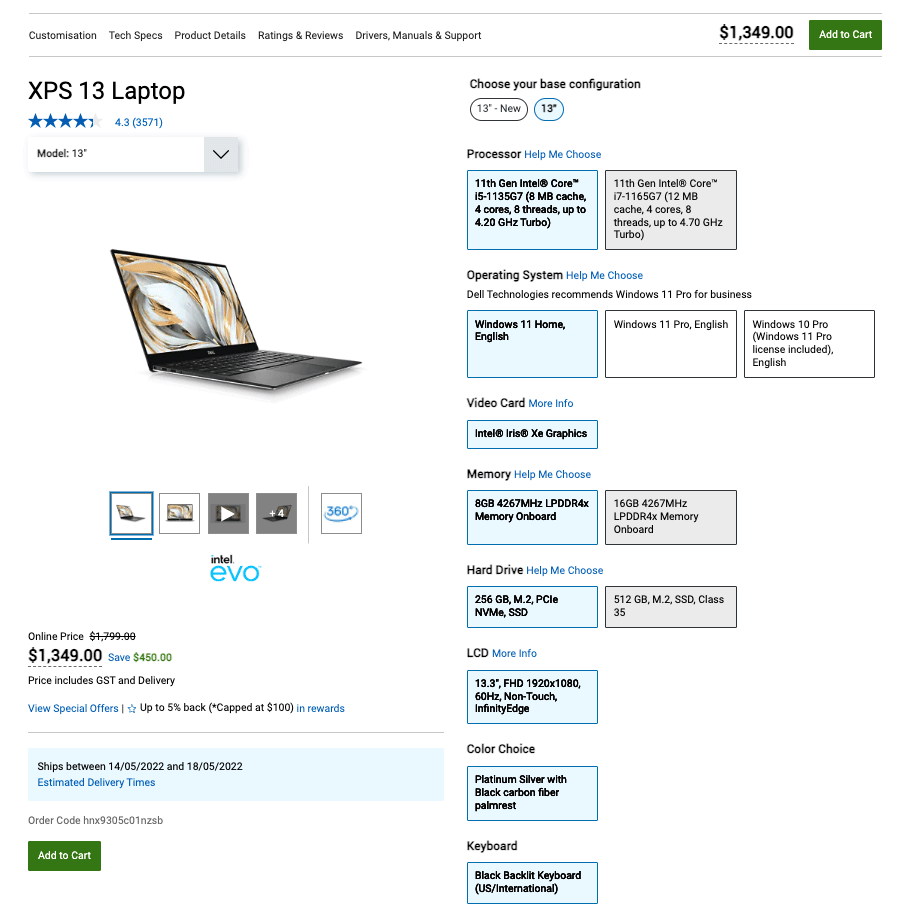
Task: Click Help Me Choose for Processor
Action: tap(563, 155)
